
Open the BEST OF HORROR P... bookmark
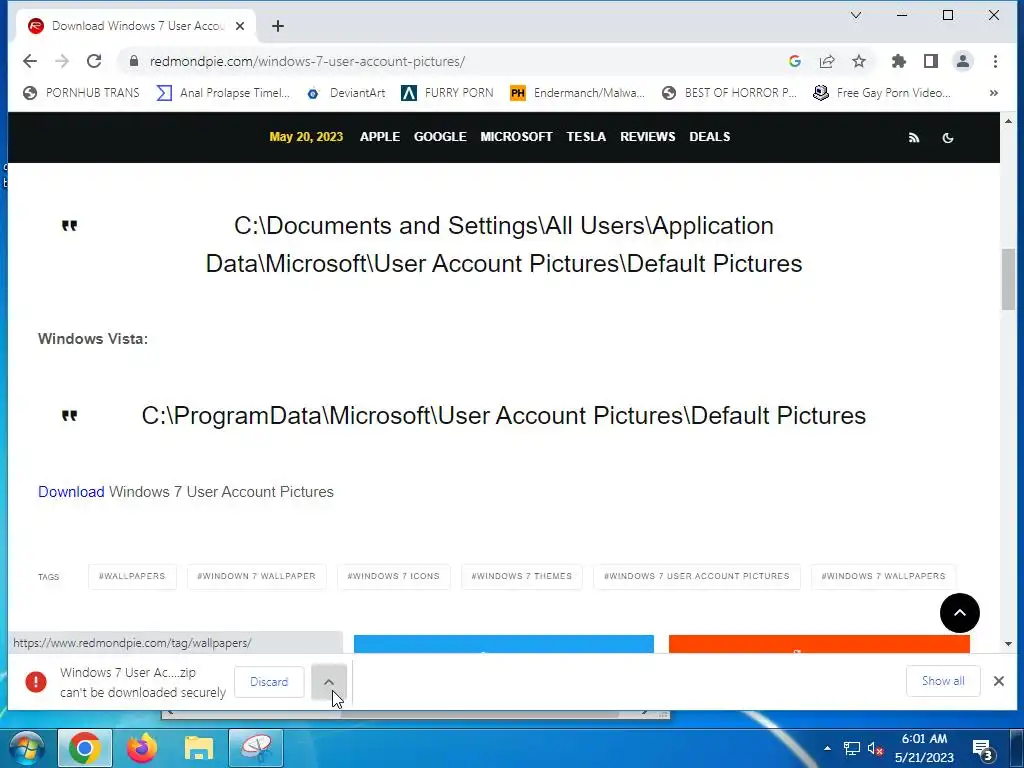pyautogui.click(x=729, y=93)
